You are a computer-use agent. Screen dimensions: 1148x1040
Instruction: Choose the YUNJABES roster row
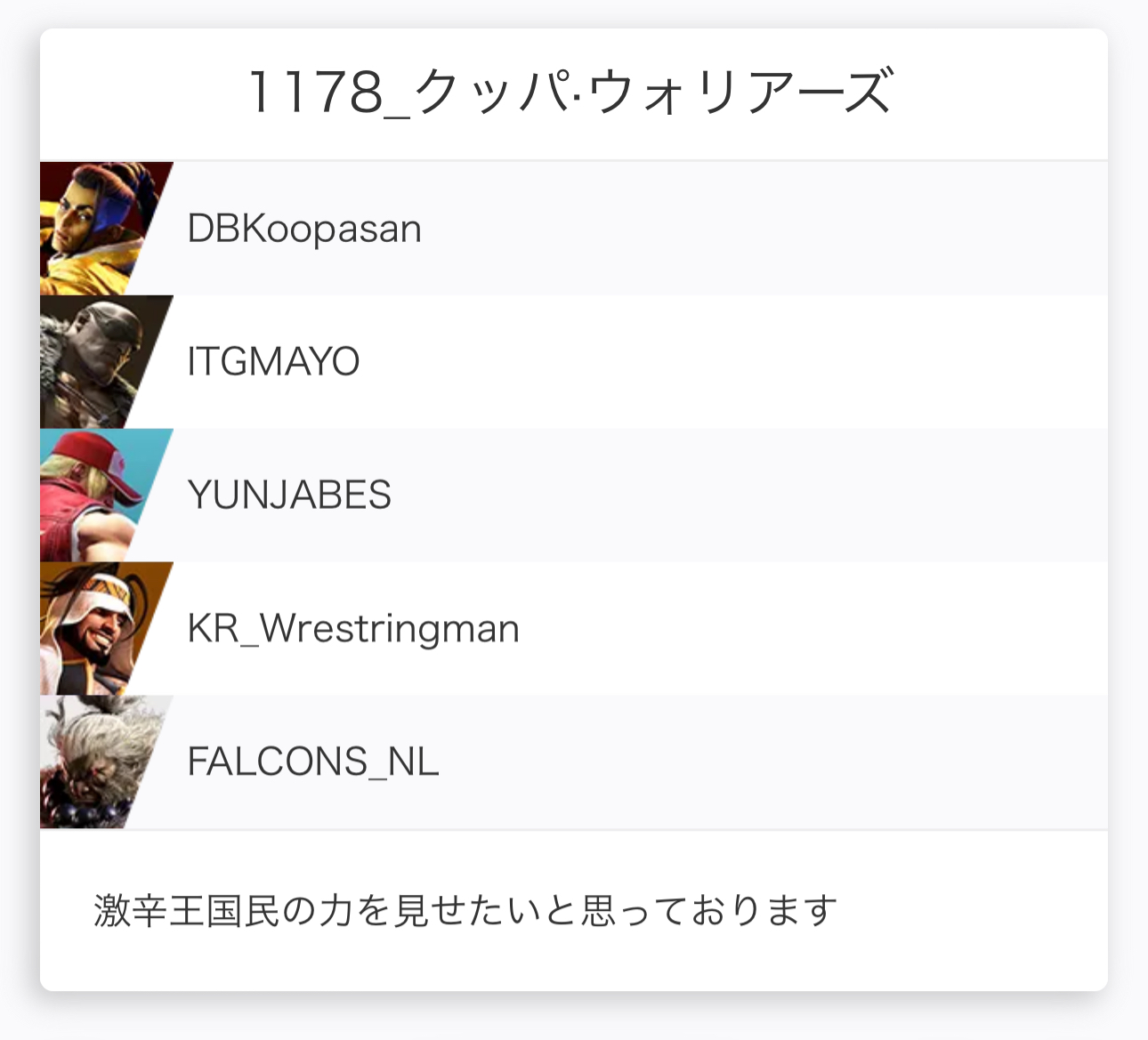[x=712, y=496]
